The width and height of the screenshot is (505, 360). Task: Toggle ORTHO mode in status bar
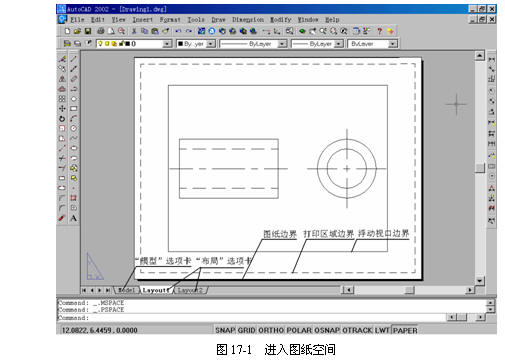(271, 330)
